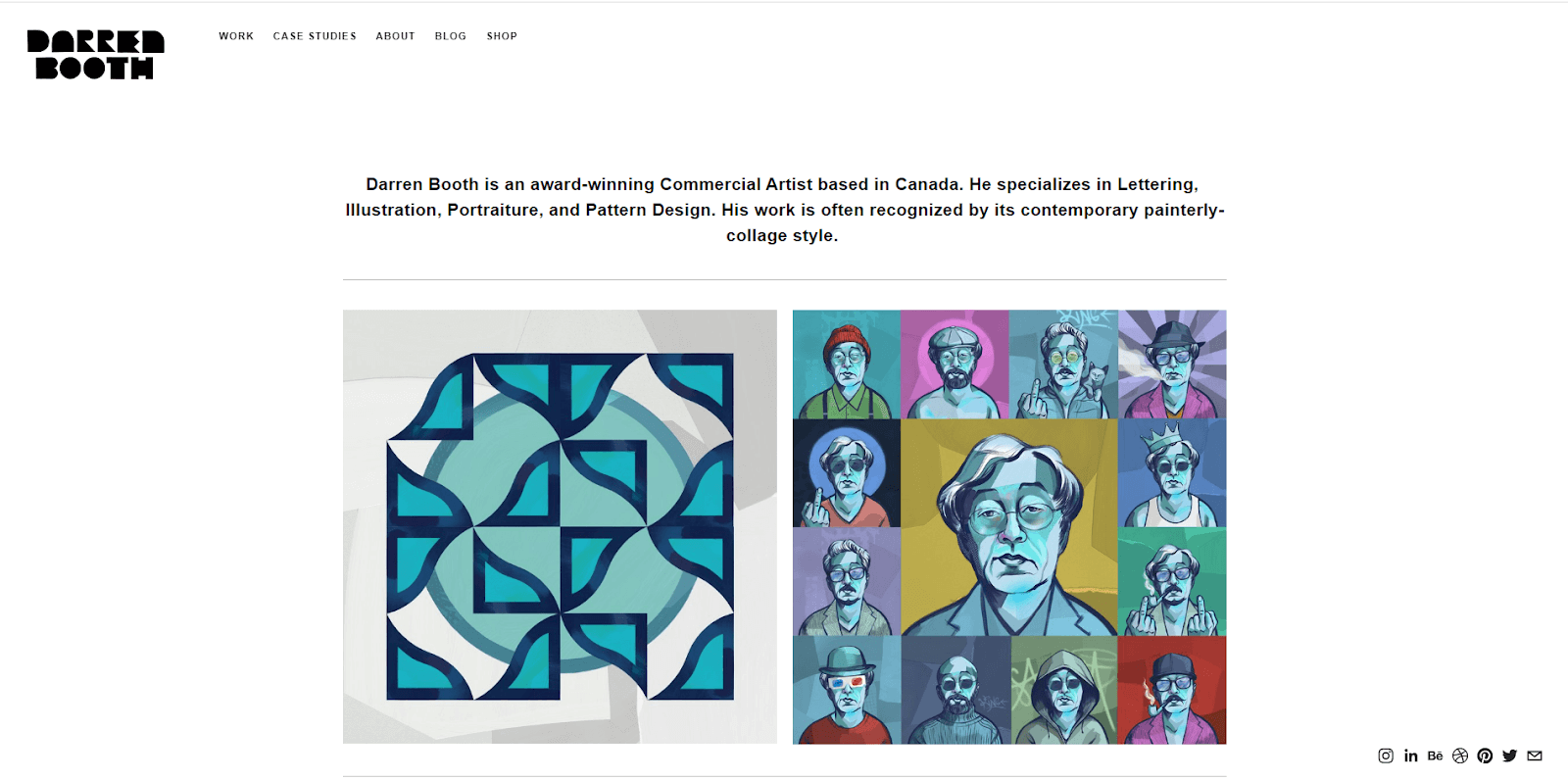The image size is (1568, 780).
Task: Select CASE STUDIES in the navigation
Action: click(x=315, y=36)
